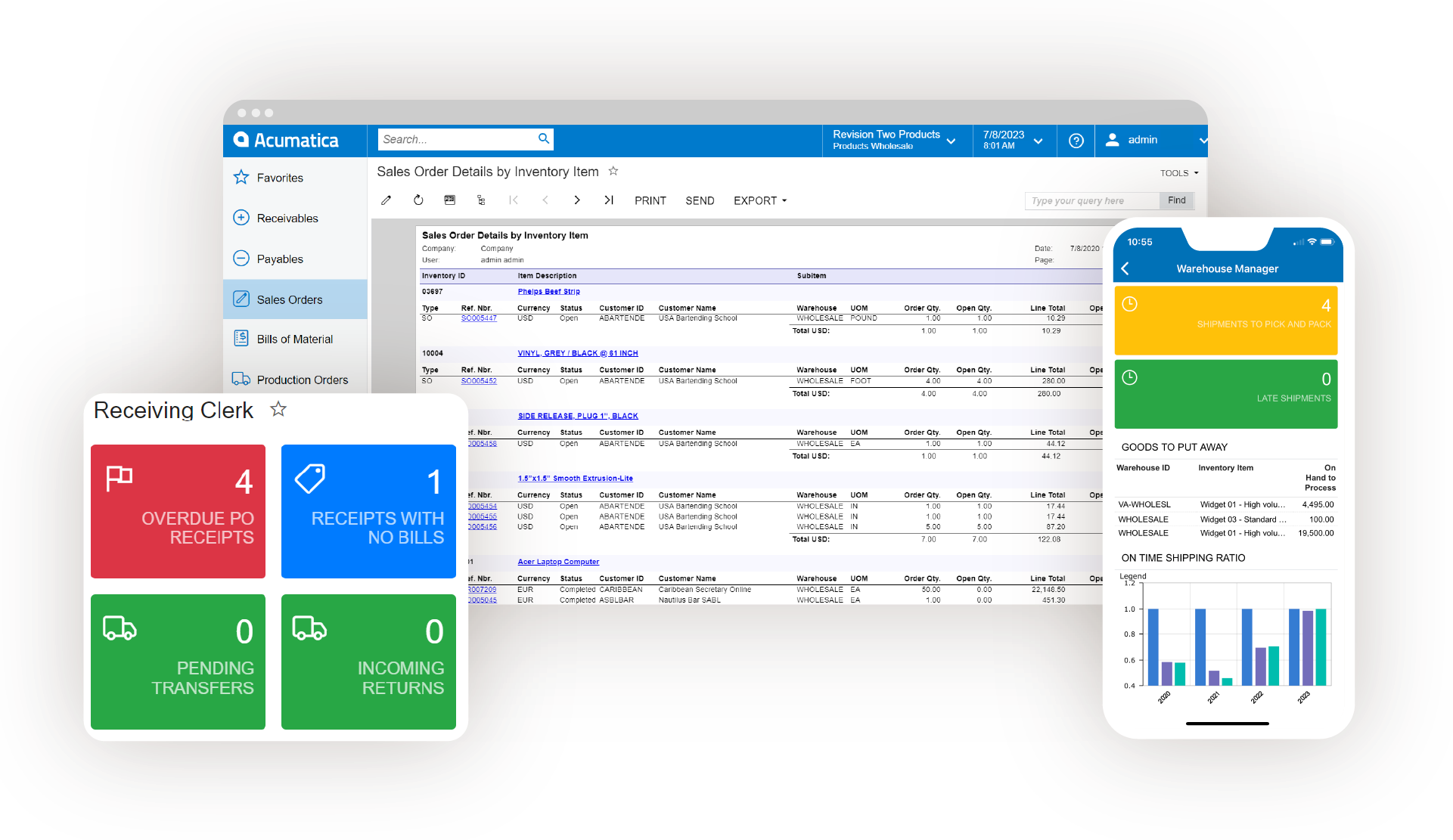
Task: Click the refresh report icon
Action: click(x=418, y=200)
